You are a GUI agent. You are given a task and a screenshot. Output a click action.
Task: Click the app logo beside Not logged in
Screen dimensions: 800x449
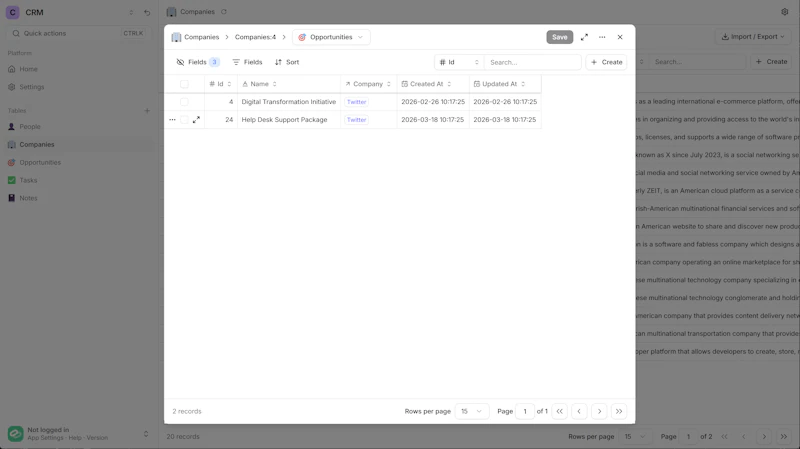pyautogui.click(x=15, y=434)
